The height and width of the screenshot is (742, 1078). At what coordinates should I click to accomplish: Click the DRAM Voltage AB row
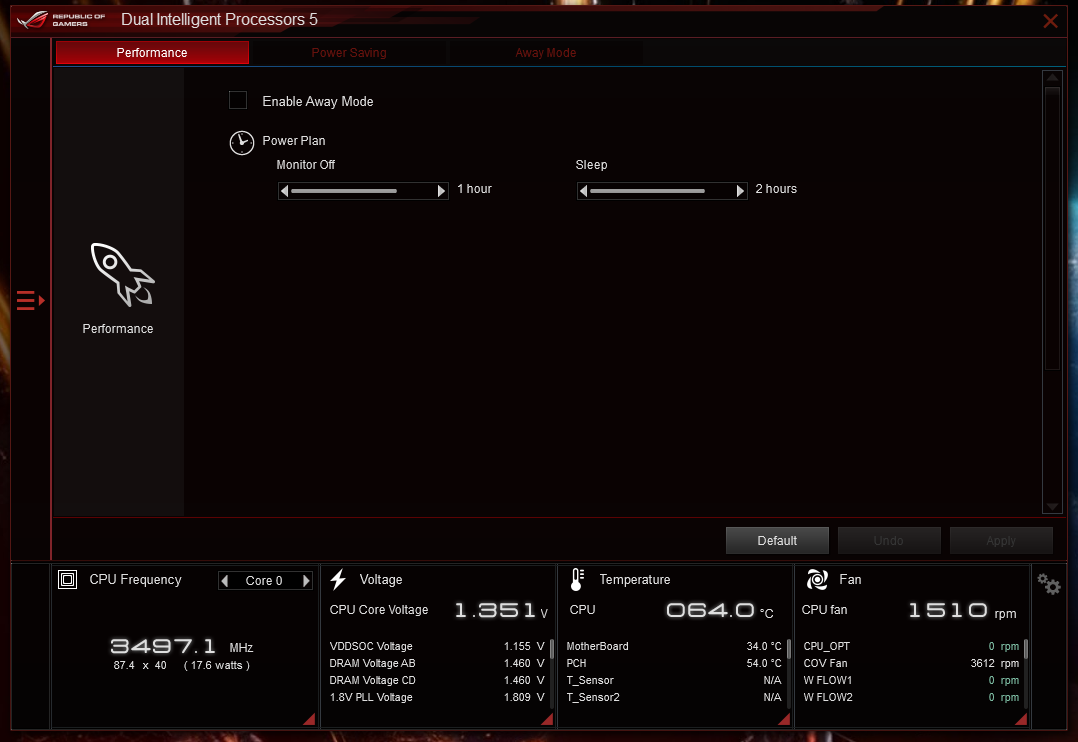pyautogui.click(x=437, y=664)
